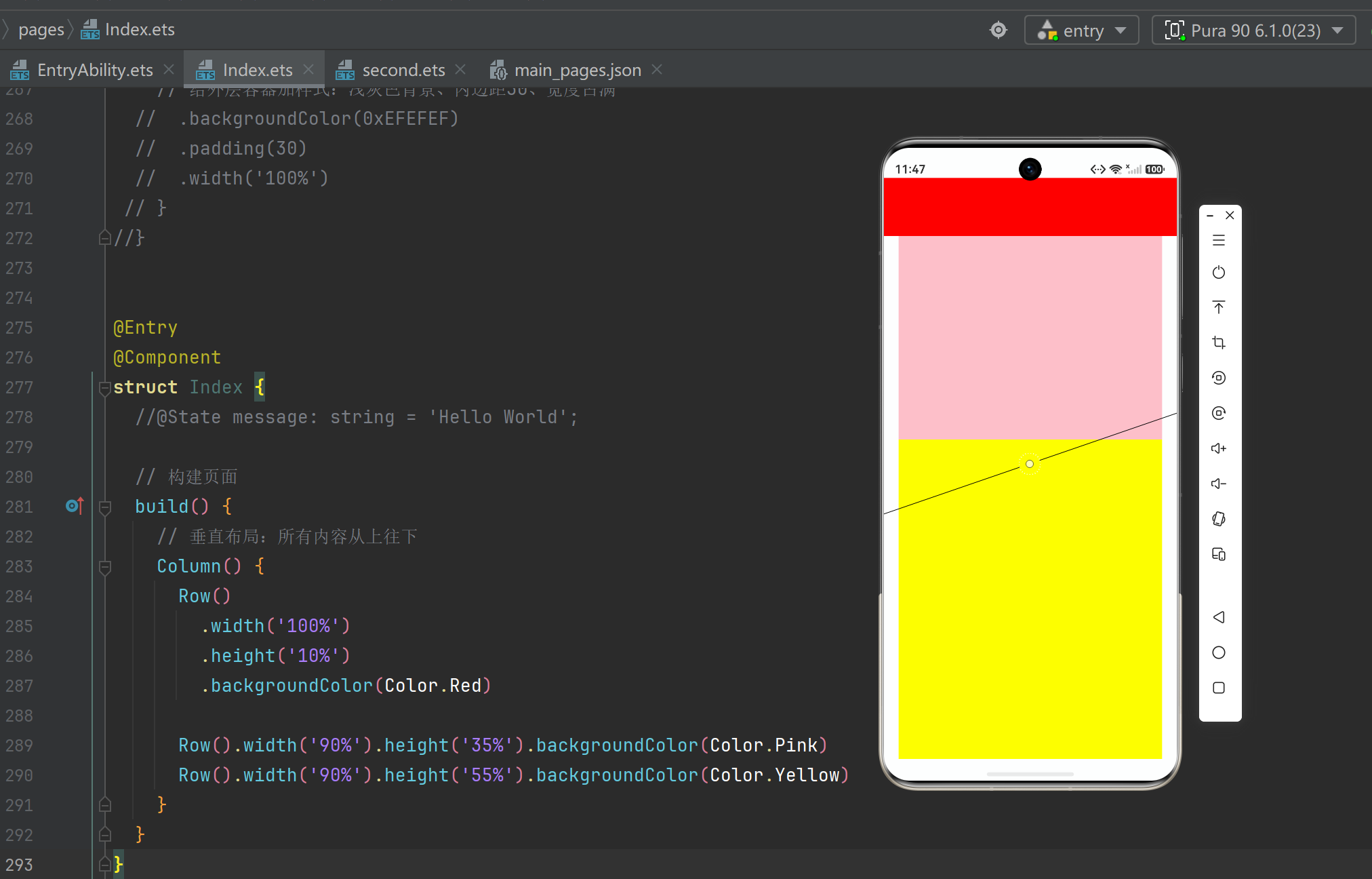Click fold end marker on line 292
This screenshot has height=879, width=1372.
point(104,834)
